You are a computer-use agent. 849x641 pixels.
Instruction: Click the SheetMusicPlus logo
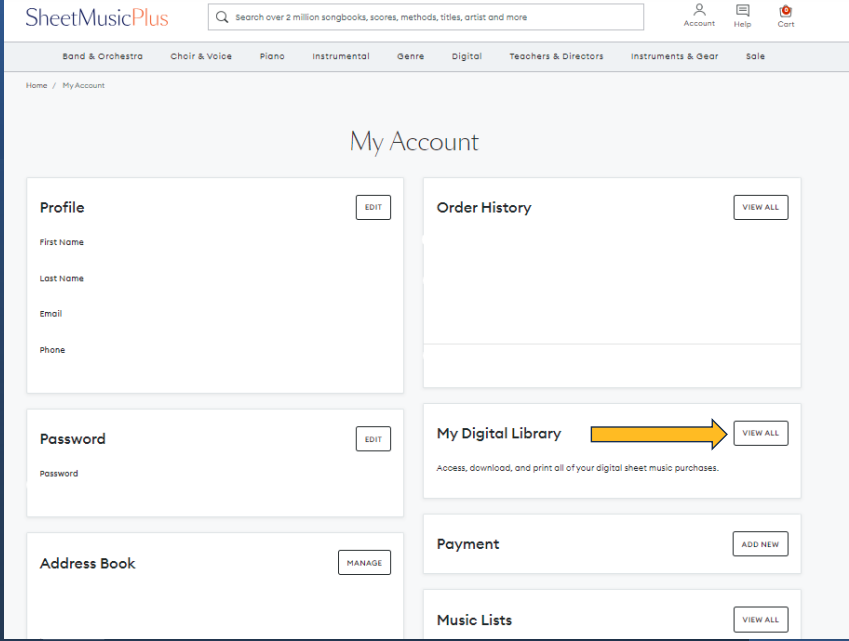(x=97, y=17)
